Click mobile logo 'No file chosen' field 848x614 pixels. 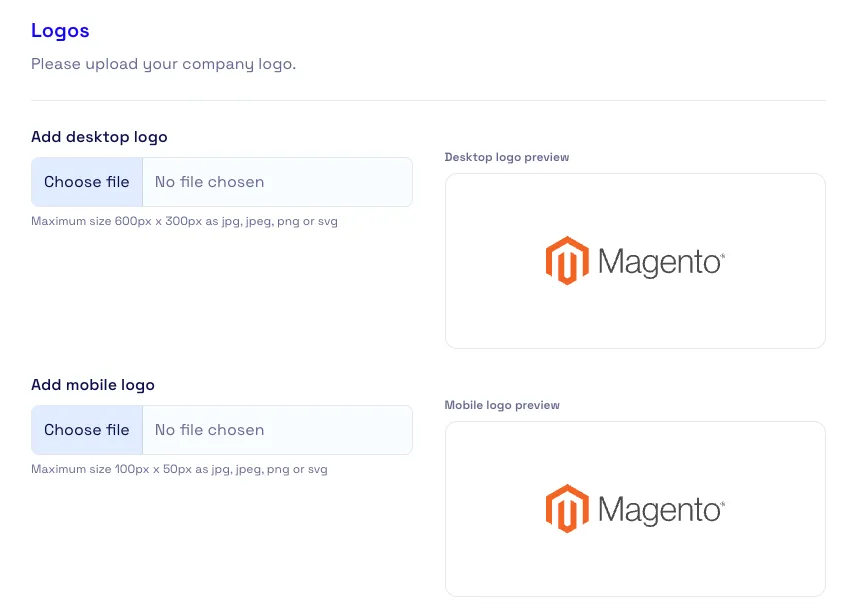[277, 430]
